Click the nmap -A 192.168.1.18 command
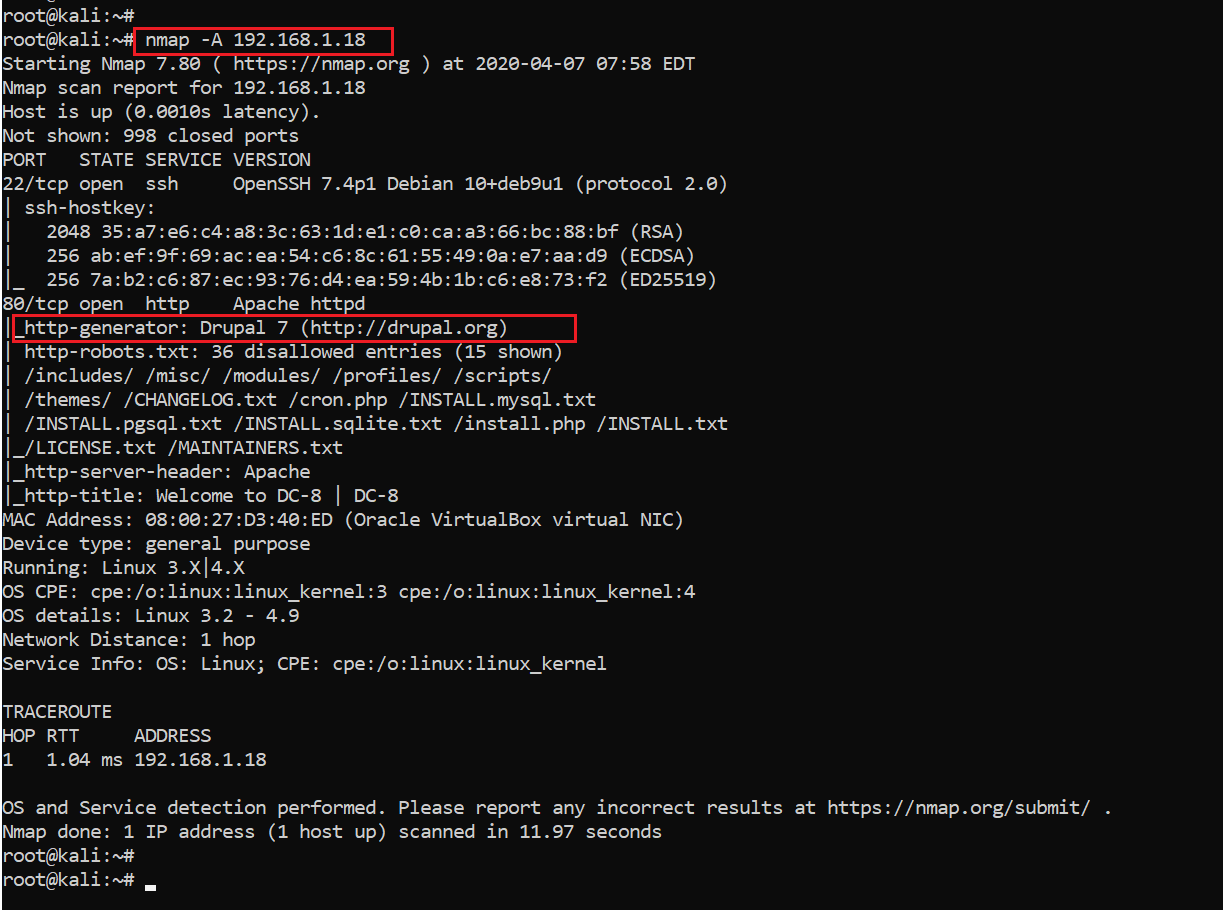 [255, 40]
